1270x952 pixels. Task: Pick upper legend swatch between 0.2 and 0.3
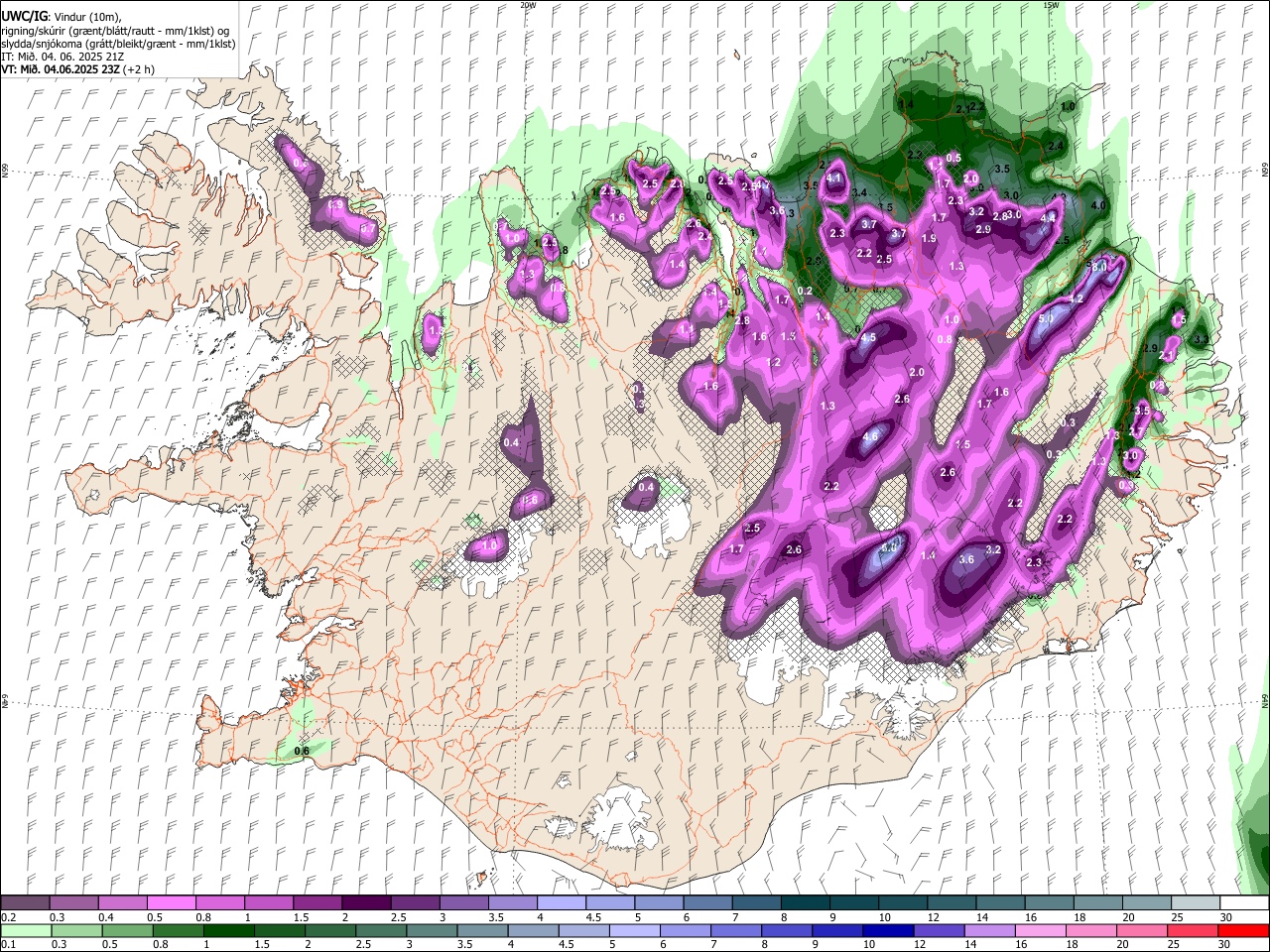click(x=25, y=903)
